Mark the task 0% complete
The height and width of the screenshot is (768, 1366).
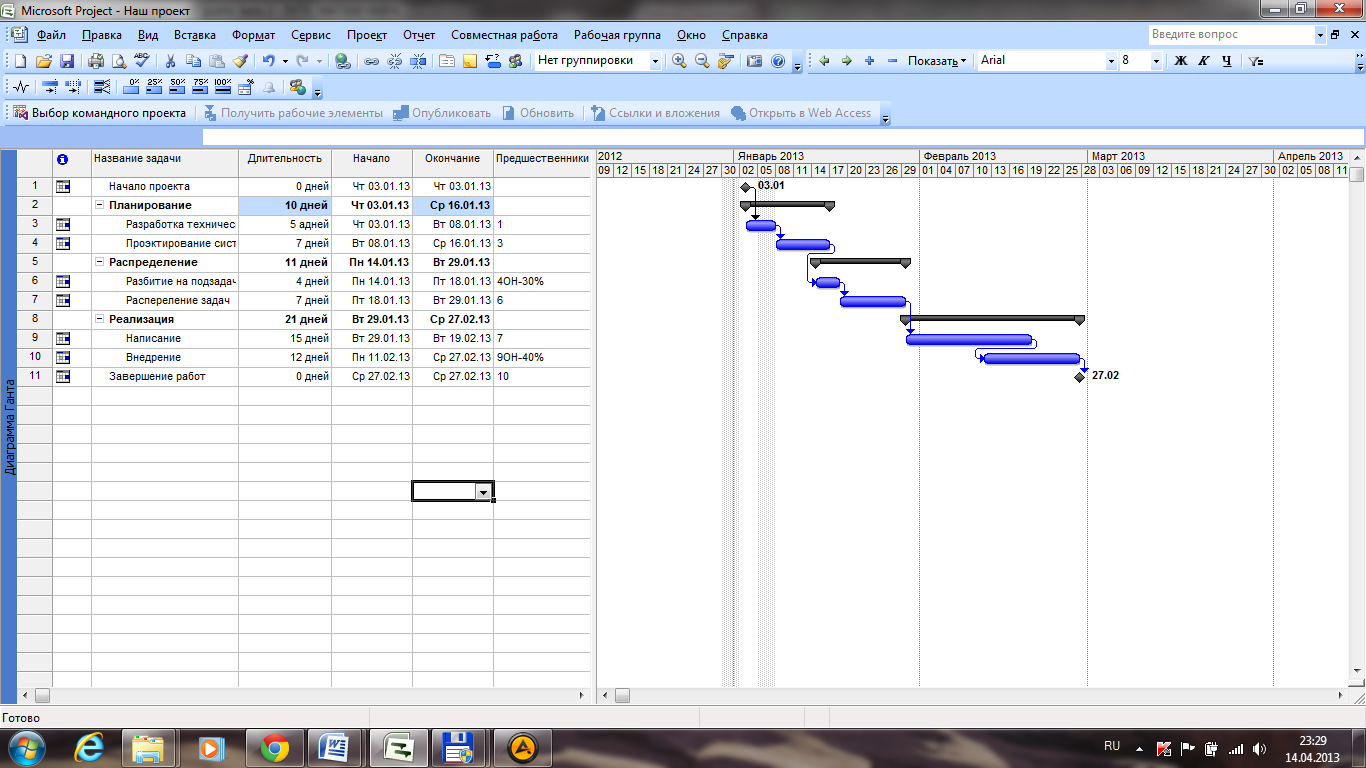[x=131, y=87]
